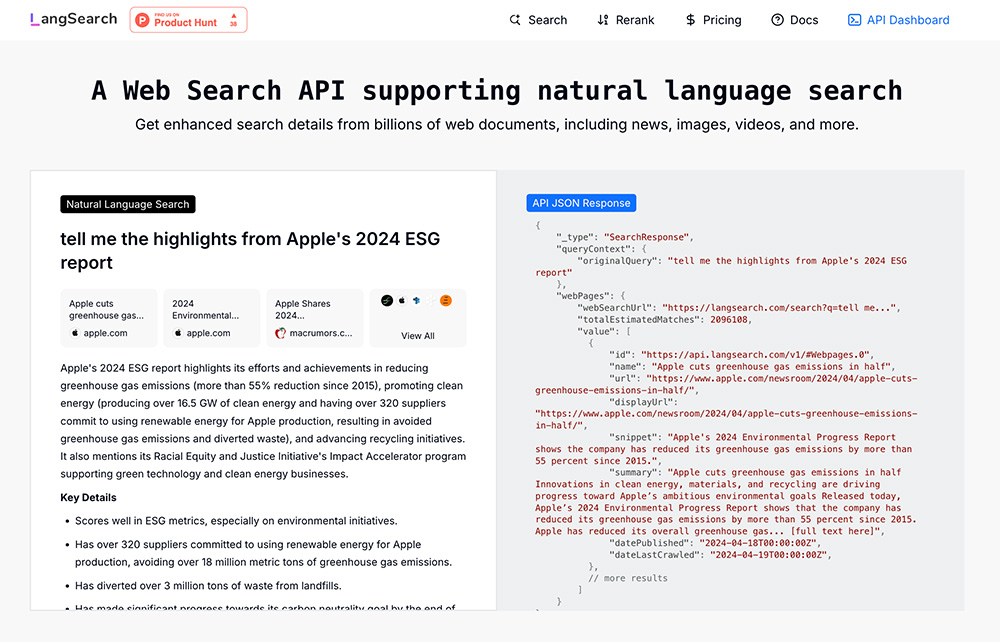
Task: Open the Pricing nav item
Action: tap(713, 20)
